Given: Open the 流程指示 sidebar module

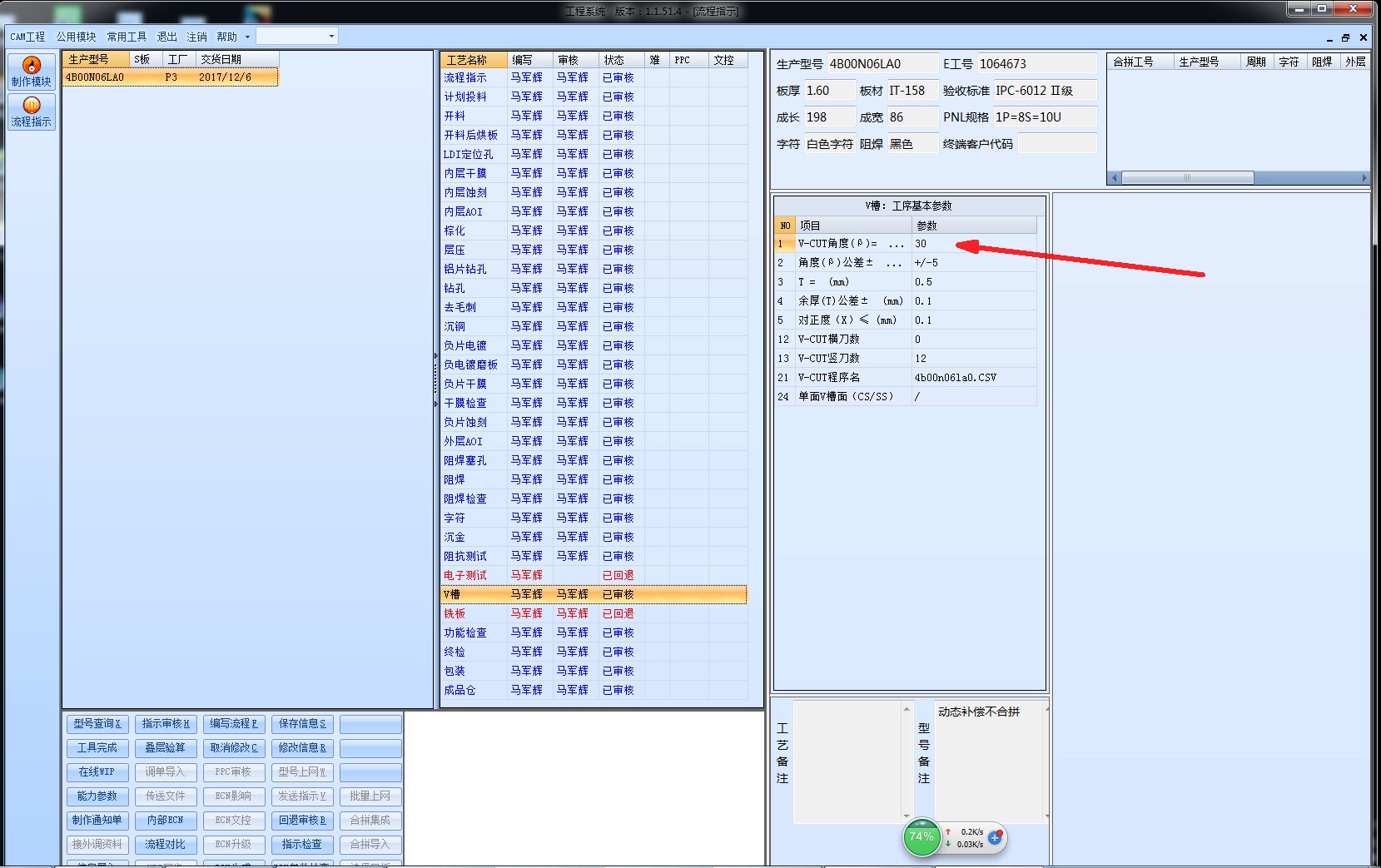Looking at the screenshot, I should click(x=32, y=112).
